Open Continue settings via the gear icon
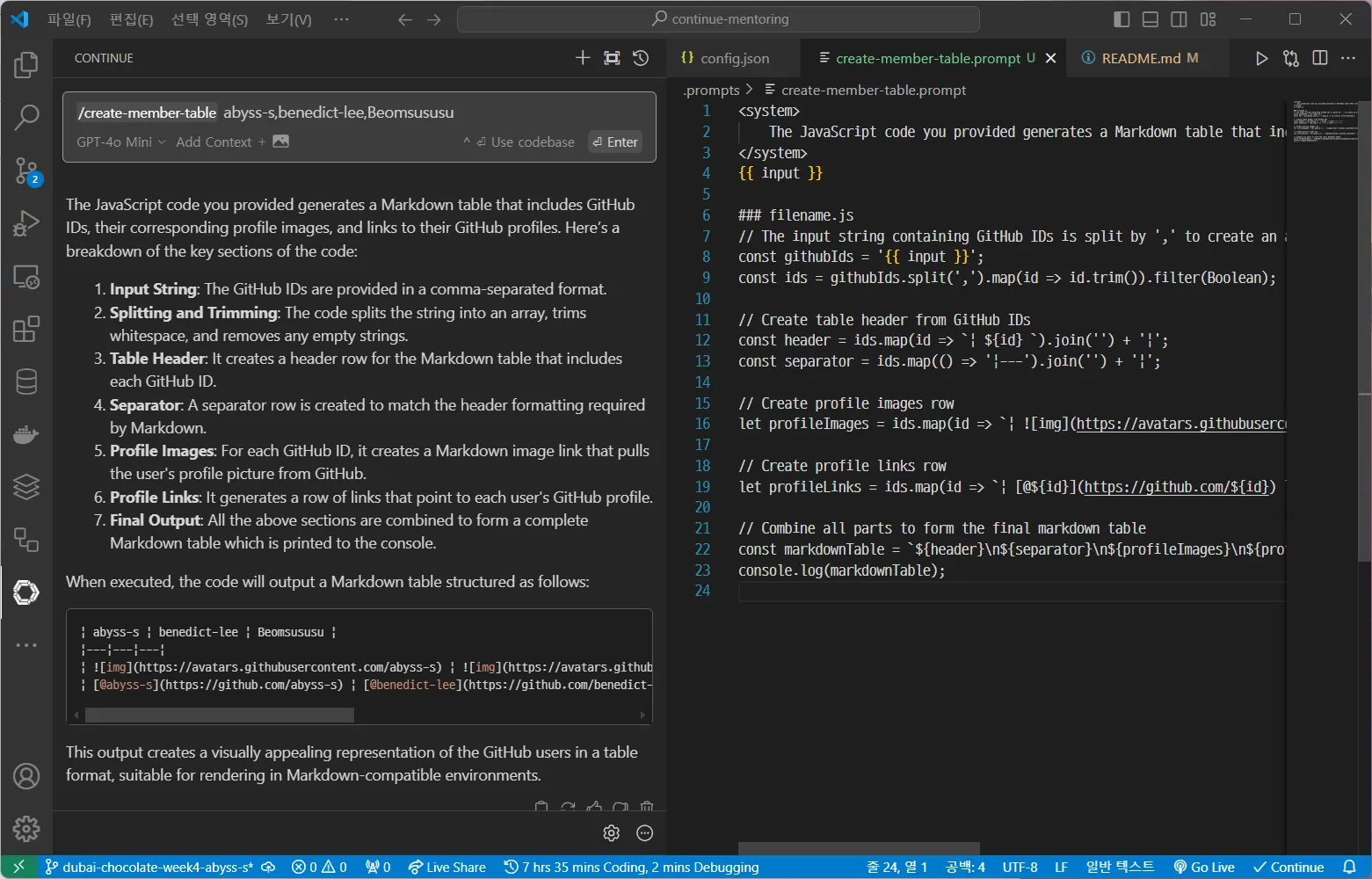The width and height of the screenshot is (1372, 879). [x=612, y=832]
